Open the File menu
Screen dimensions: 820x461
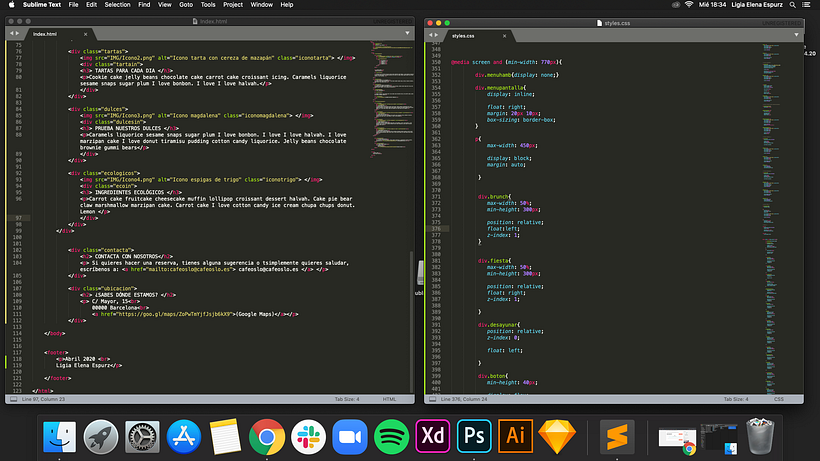tap(73, 5)
